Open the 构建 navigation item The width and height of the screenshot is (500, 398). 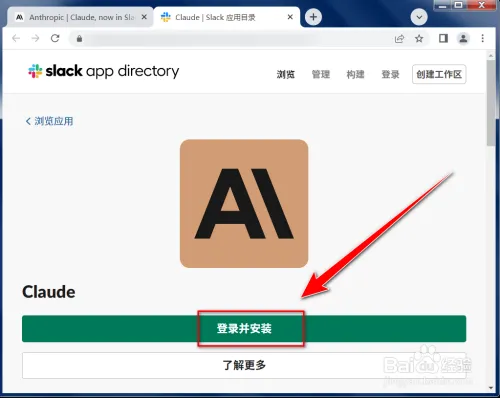pos(355,74)
